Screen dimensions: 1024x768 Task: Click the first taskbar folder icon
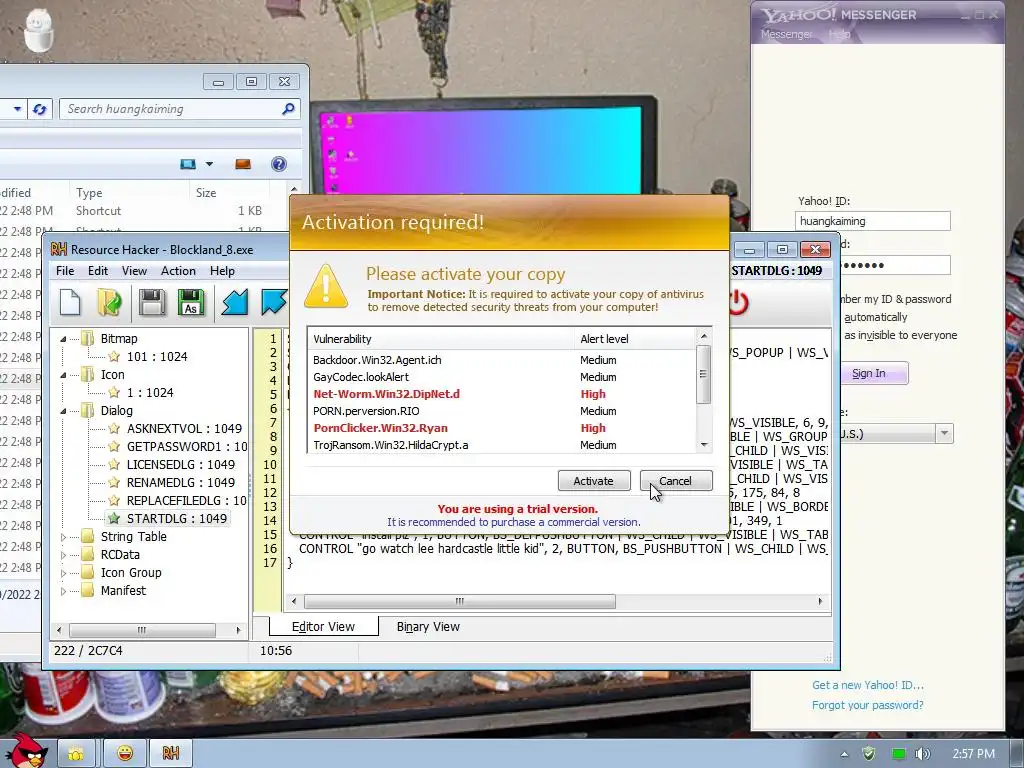[x=76, y=754]
